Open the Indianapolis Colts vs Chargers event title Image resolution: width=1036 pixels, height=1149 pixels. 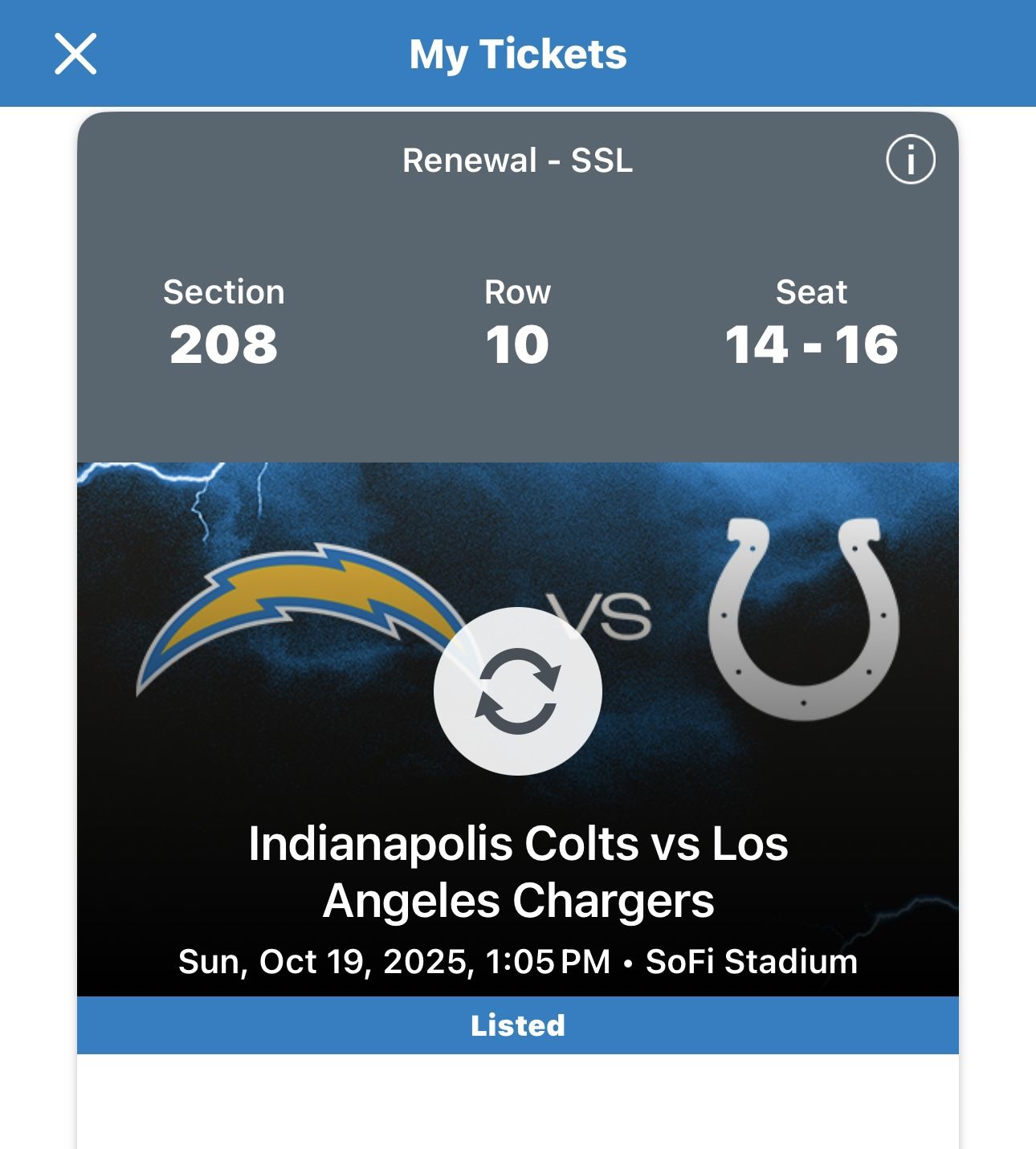coord(518,872)
